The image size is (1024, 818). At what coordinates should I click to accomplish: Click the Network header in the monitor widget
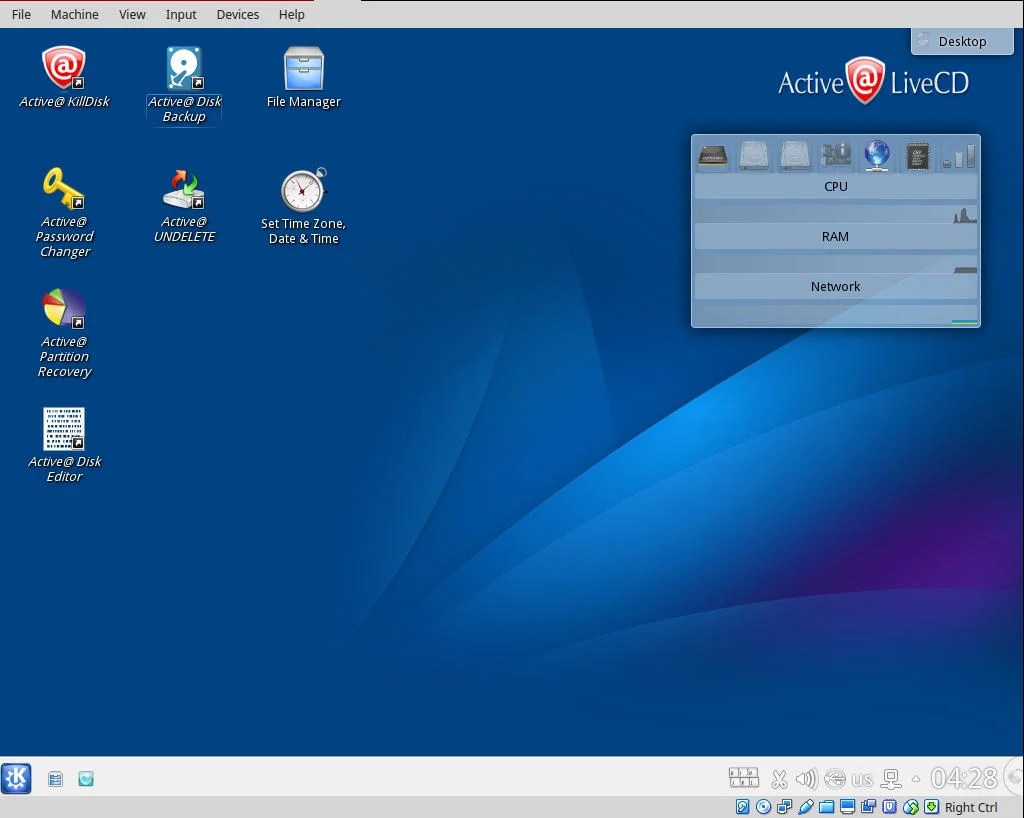(835, 287)
